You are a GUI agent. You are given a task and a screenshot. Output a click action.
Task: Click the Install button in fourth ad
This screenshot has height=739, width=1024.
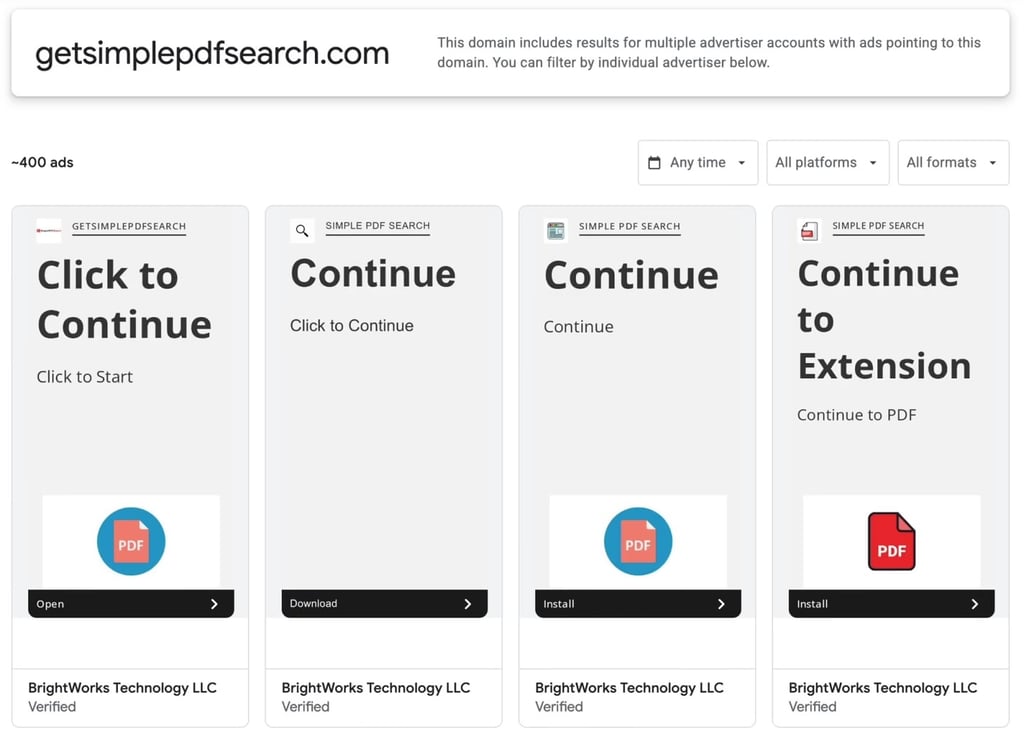pos(891,604)
